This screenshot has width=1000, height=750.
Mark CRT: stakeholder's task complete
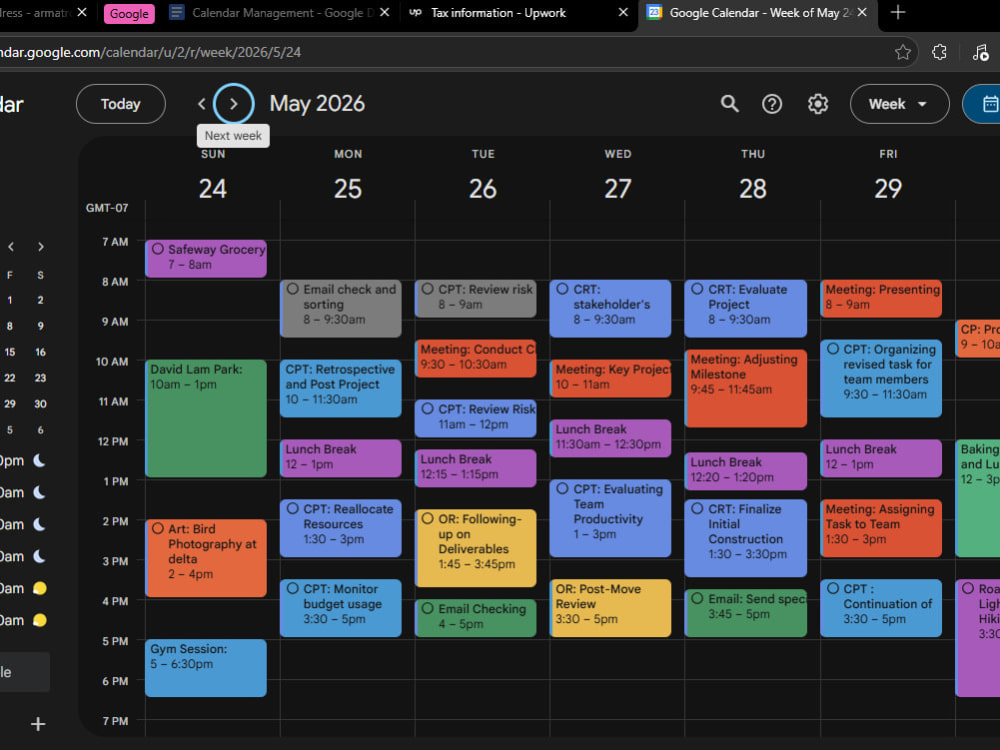tap(562, 289)
